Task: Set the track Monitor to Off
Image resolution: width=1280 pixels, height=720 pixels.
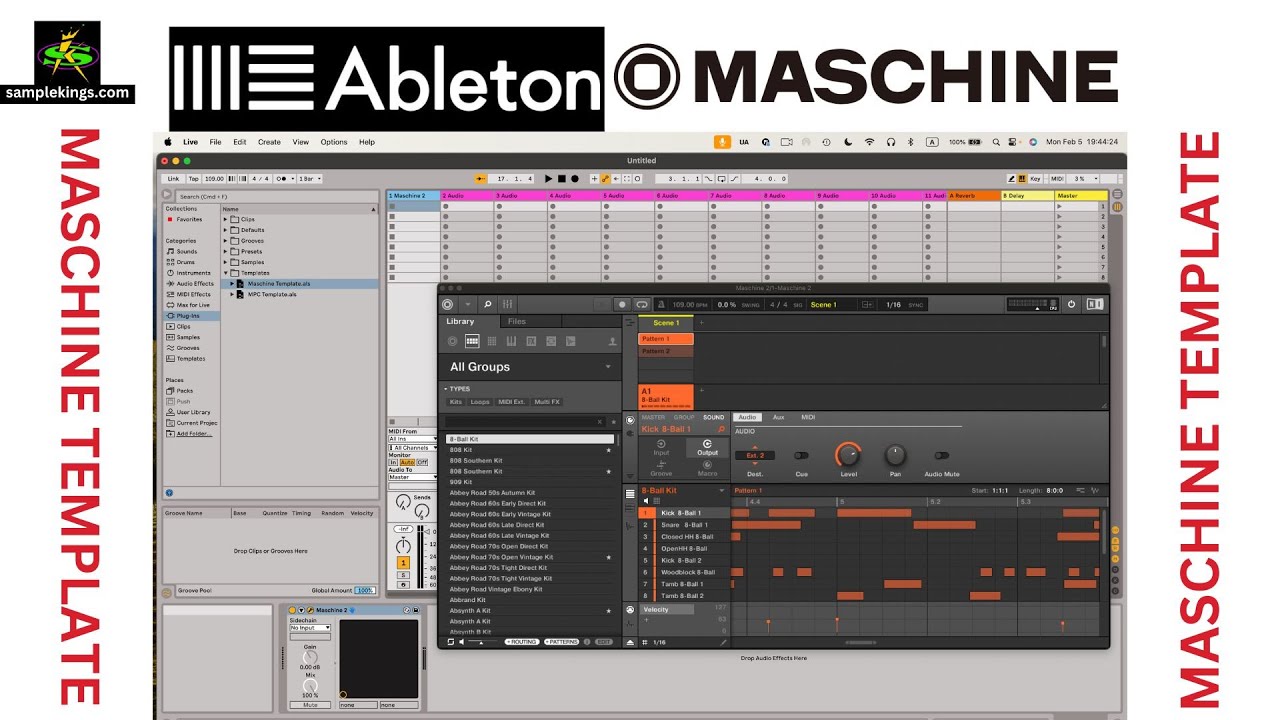Action: [x=422, y=462]
